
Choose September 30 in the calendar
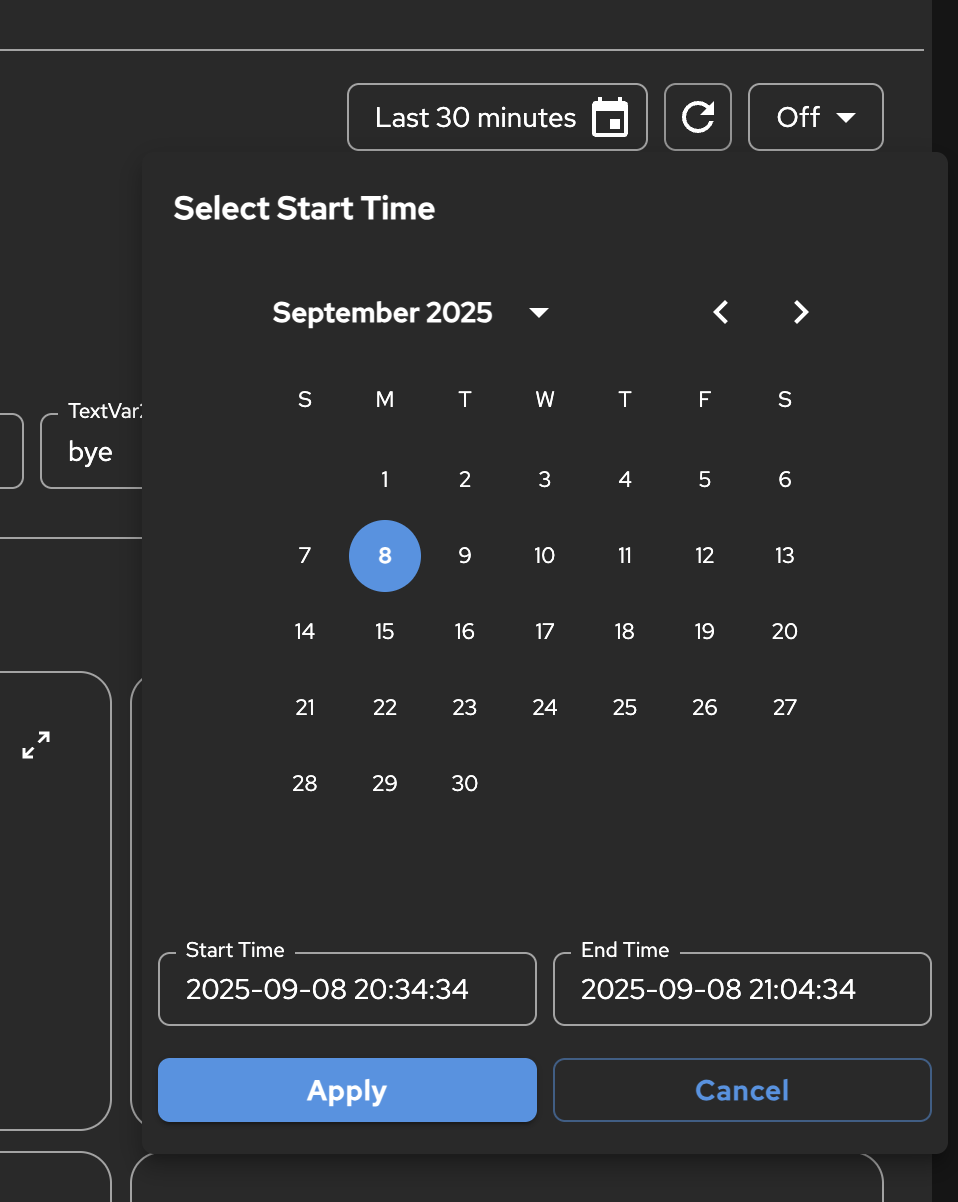465,784
